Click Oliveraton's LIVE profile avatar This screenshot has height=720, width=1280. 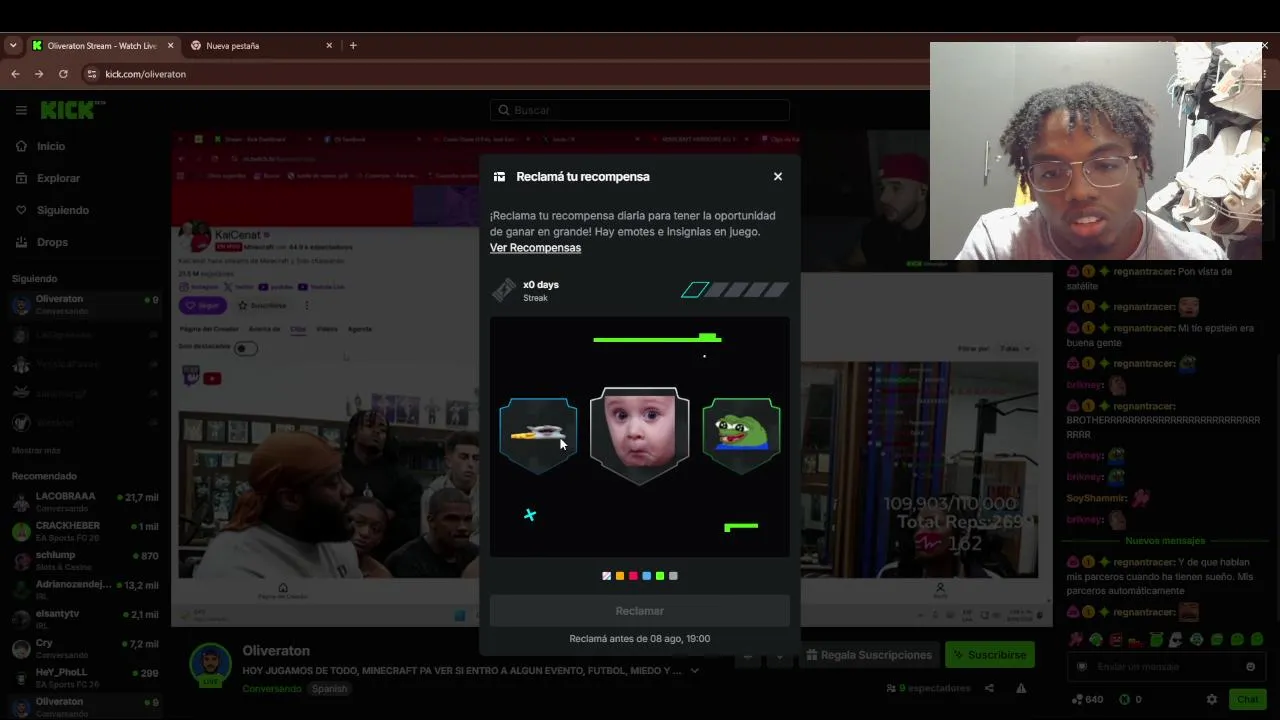[211, 665]
